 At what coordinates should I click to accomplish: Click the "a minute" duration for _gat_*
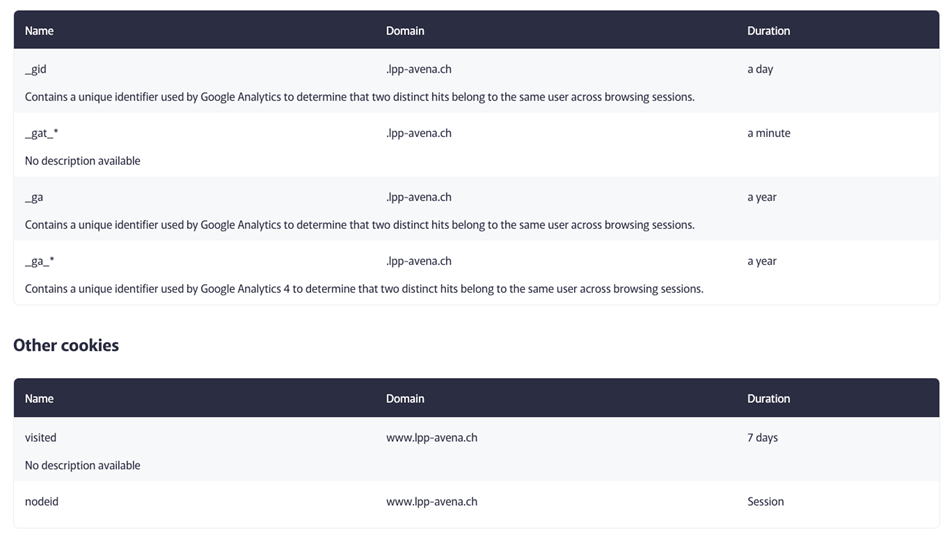coord(768,133)
